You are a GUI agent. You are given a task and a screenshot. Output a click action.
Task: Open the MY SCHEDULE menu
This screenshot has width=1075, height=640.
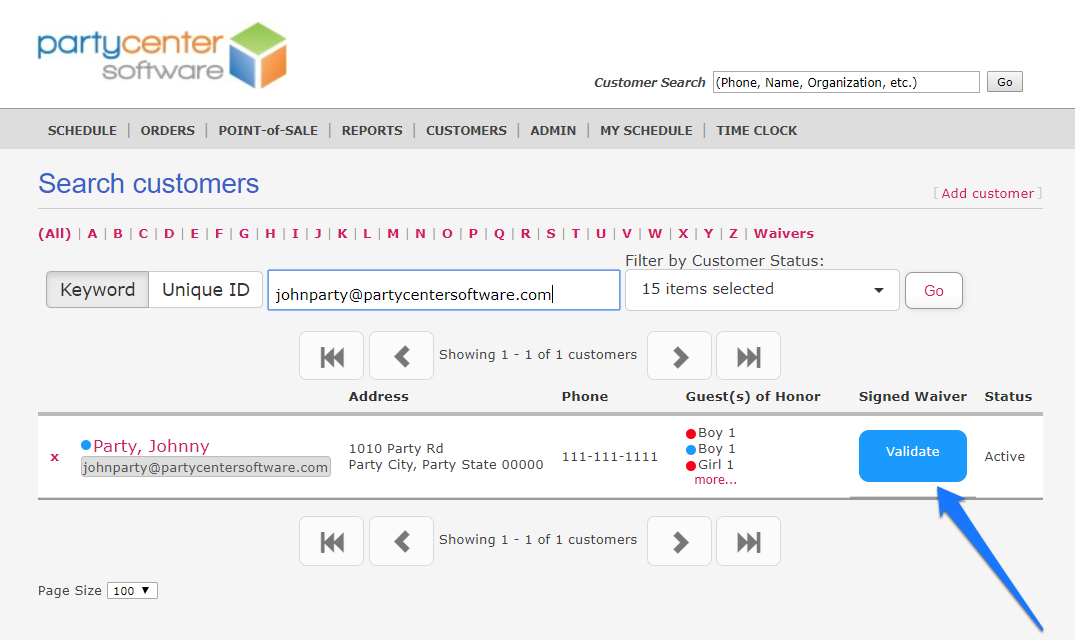click(x=647, y=130)
